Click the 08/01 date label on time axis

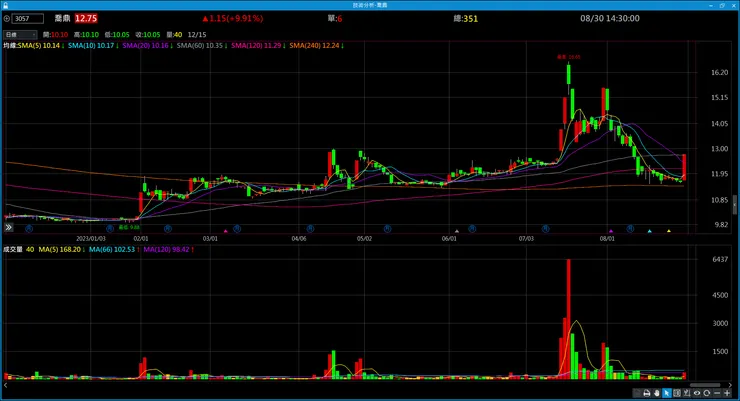point(607,239)
